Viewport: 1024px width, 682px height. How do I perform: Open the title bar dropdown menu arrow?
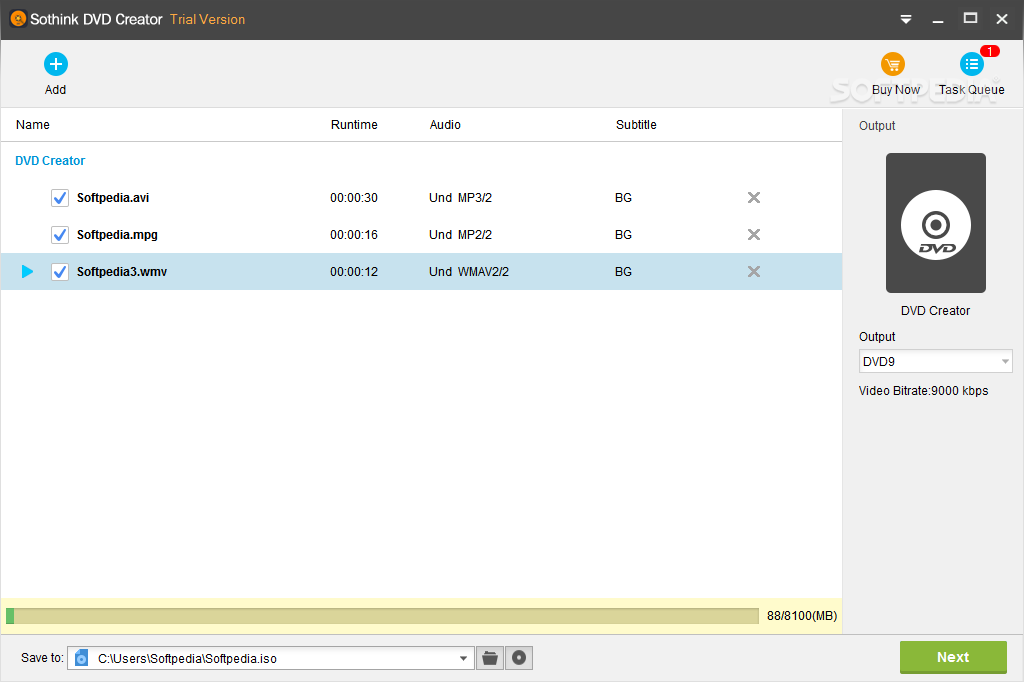(x=906, y=20)
